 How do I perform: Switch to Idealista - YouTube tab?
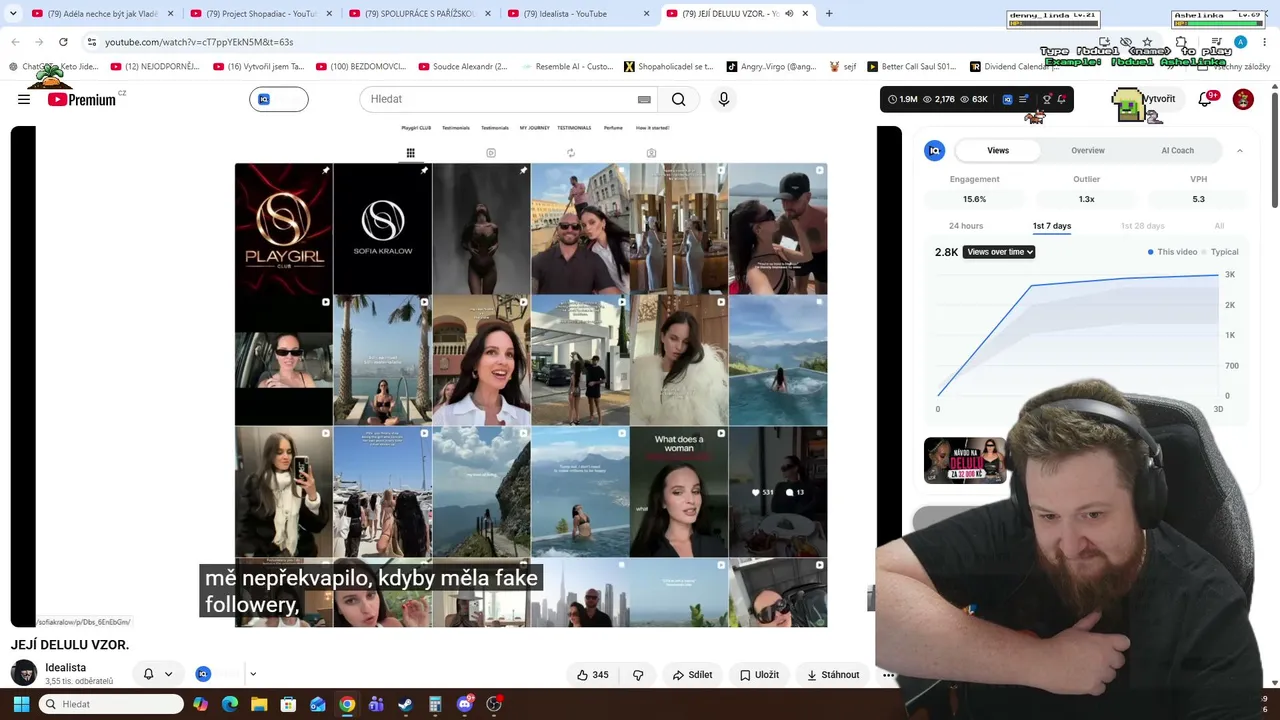(578, 14)
